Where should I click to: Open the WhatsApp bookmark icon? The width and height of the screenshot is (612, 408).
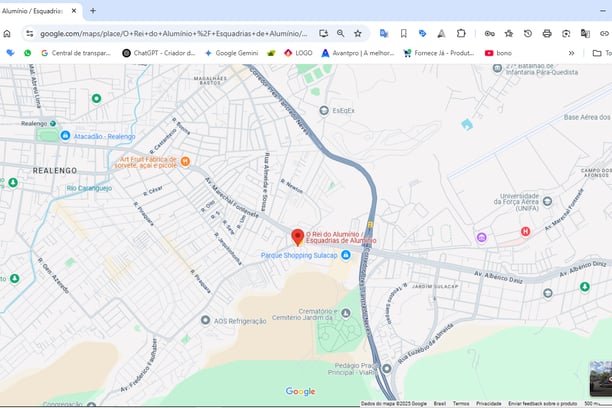tap(27, 53)
